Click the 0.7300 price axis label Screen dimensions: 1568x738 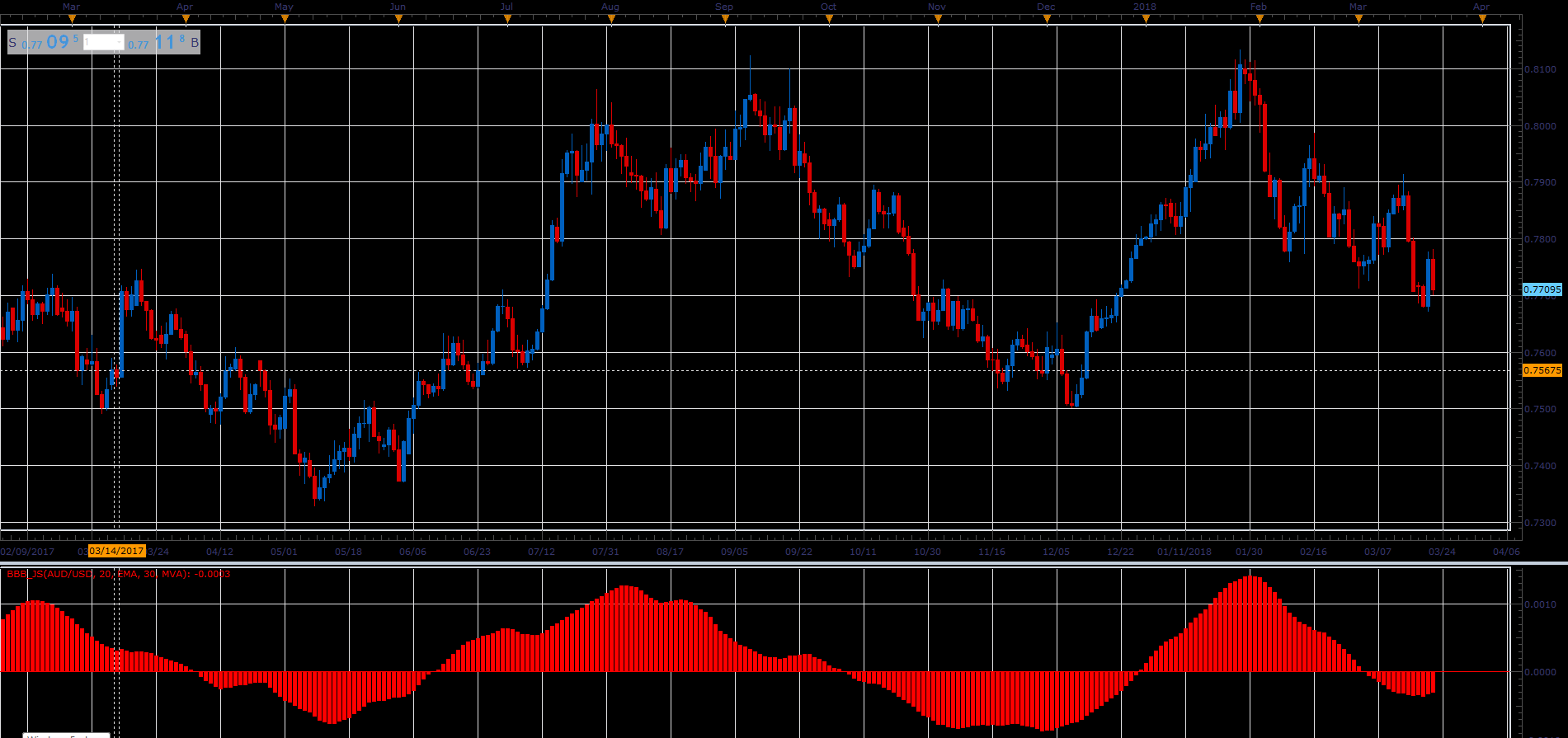point(1540,523)
